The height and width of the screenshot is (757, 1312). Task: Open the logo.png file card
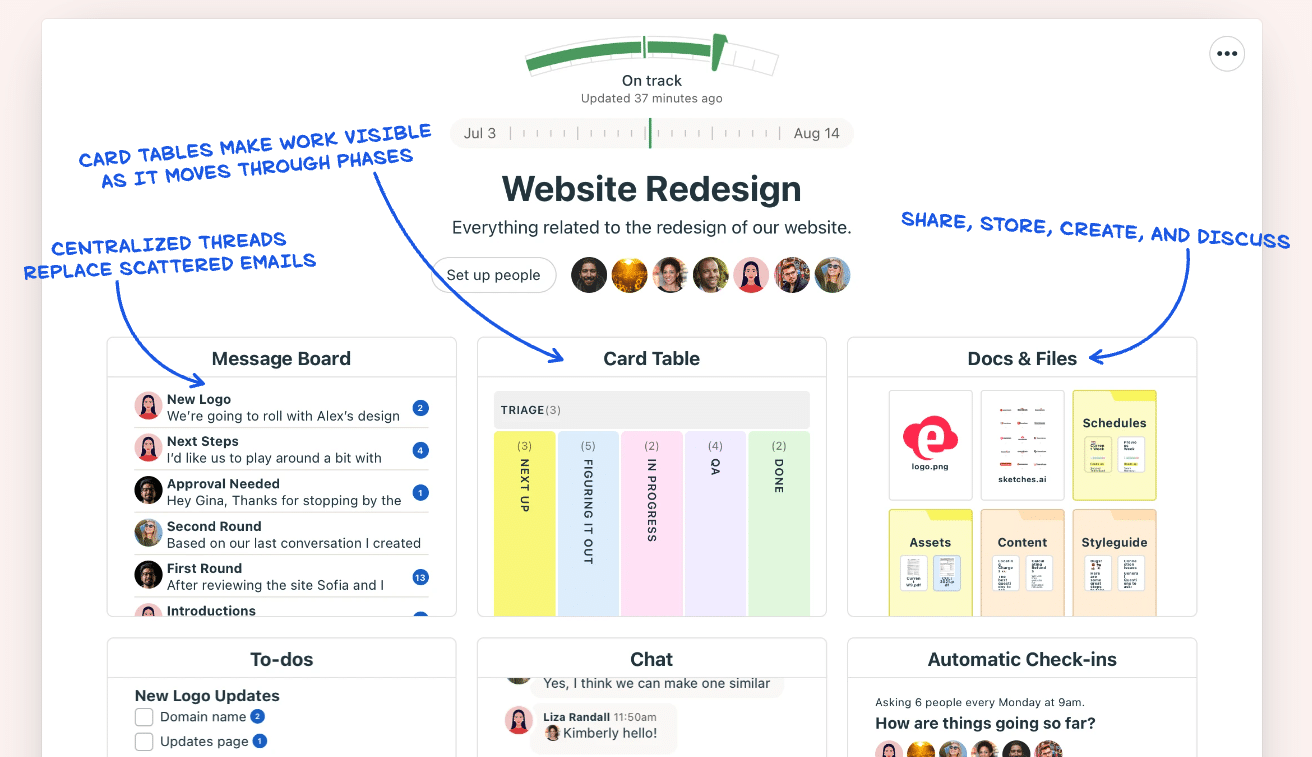(930, 444)
